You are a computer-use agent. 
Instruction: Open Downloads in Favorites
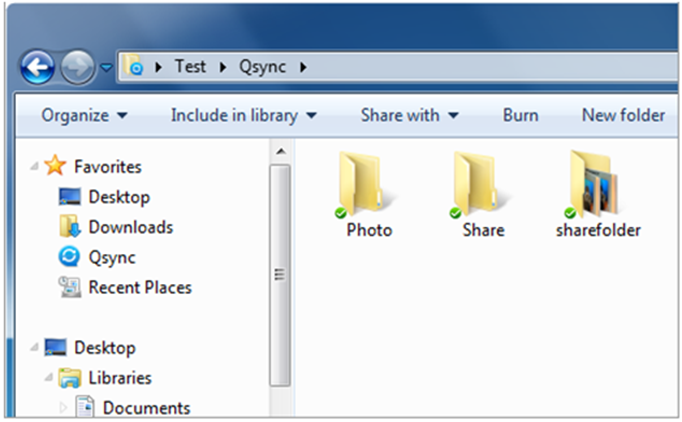(130, 227)
